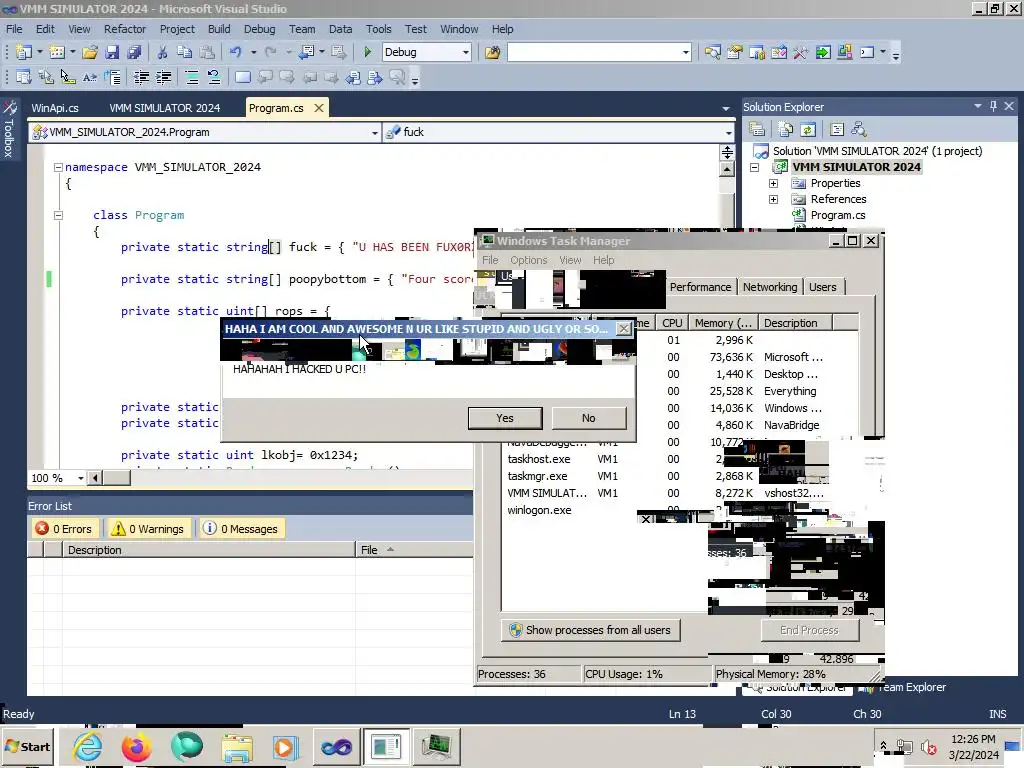This screenshot has height=768, width=1024.
Task: Click the Extension Manager toolbar icon
Action: (x=845, y=52)
